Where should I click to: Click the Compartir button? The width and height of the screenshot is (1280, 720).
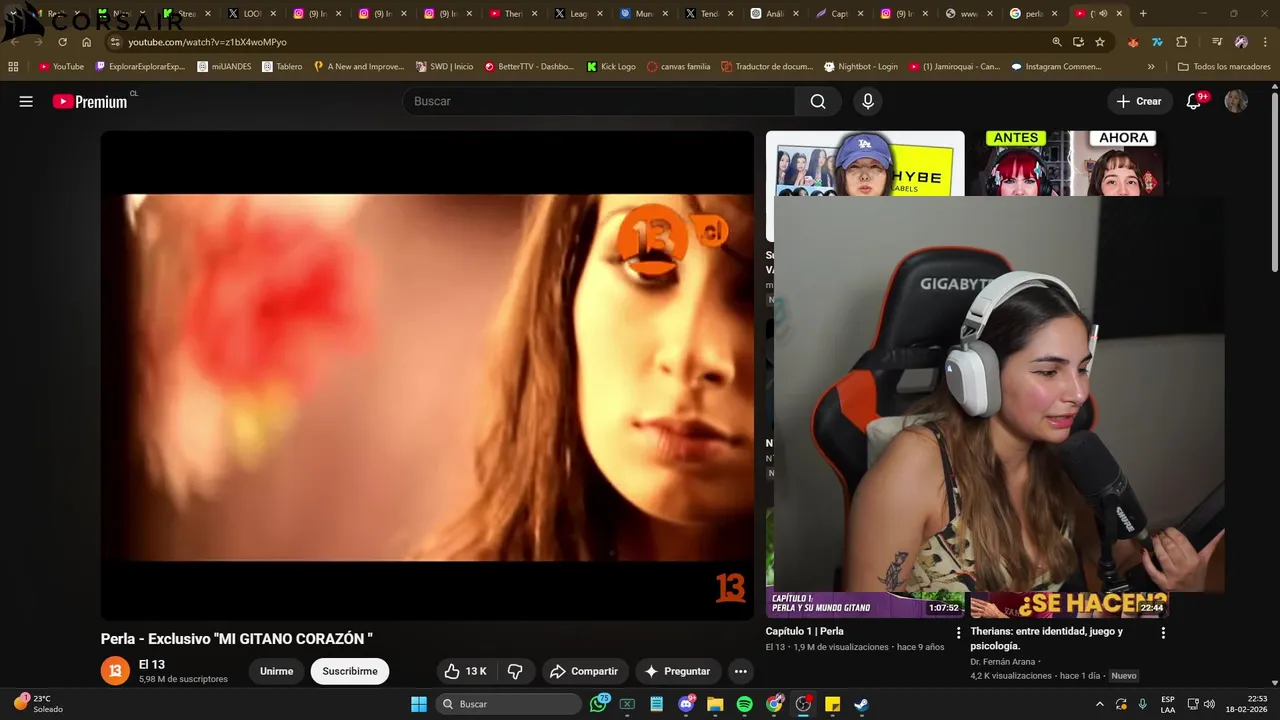click(584, 671)
